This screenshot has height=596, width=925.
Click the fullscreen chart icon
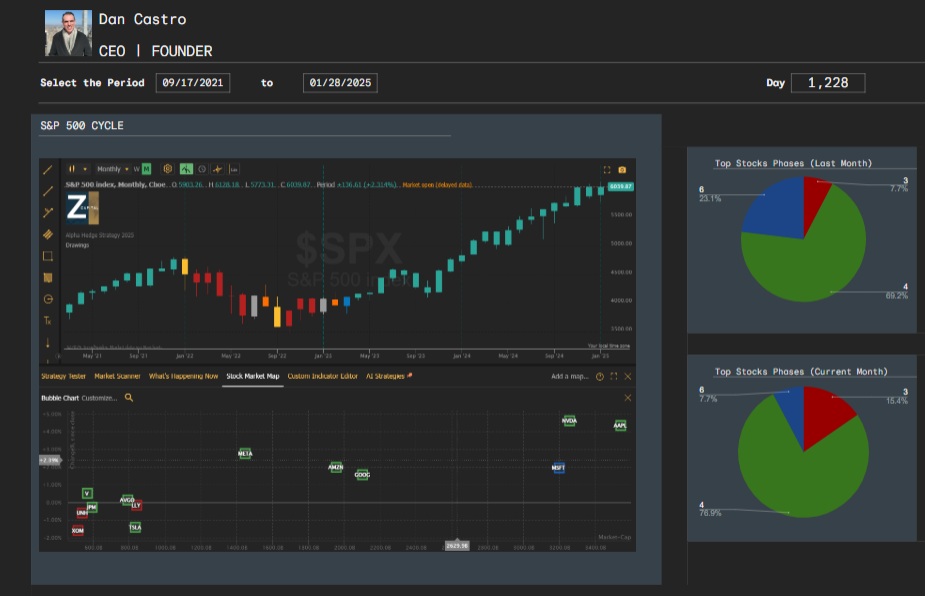(x=606, y=170)
